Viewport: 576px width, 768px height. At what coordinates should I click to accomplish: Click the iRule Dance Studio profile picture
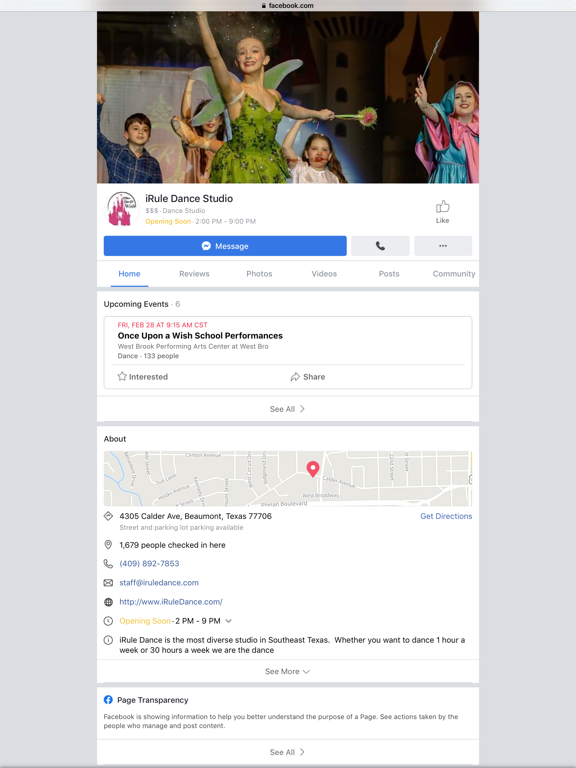[121, 209]
